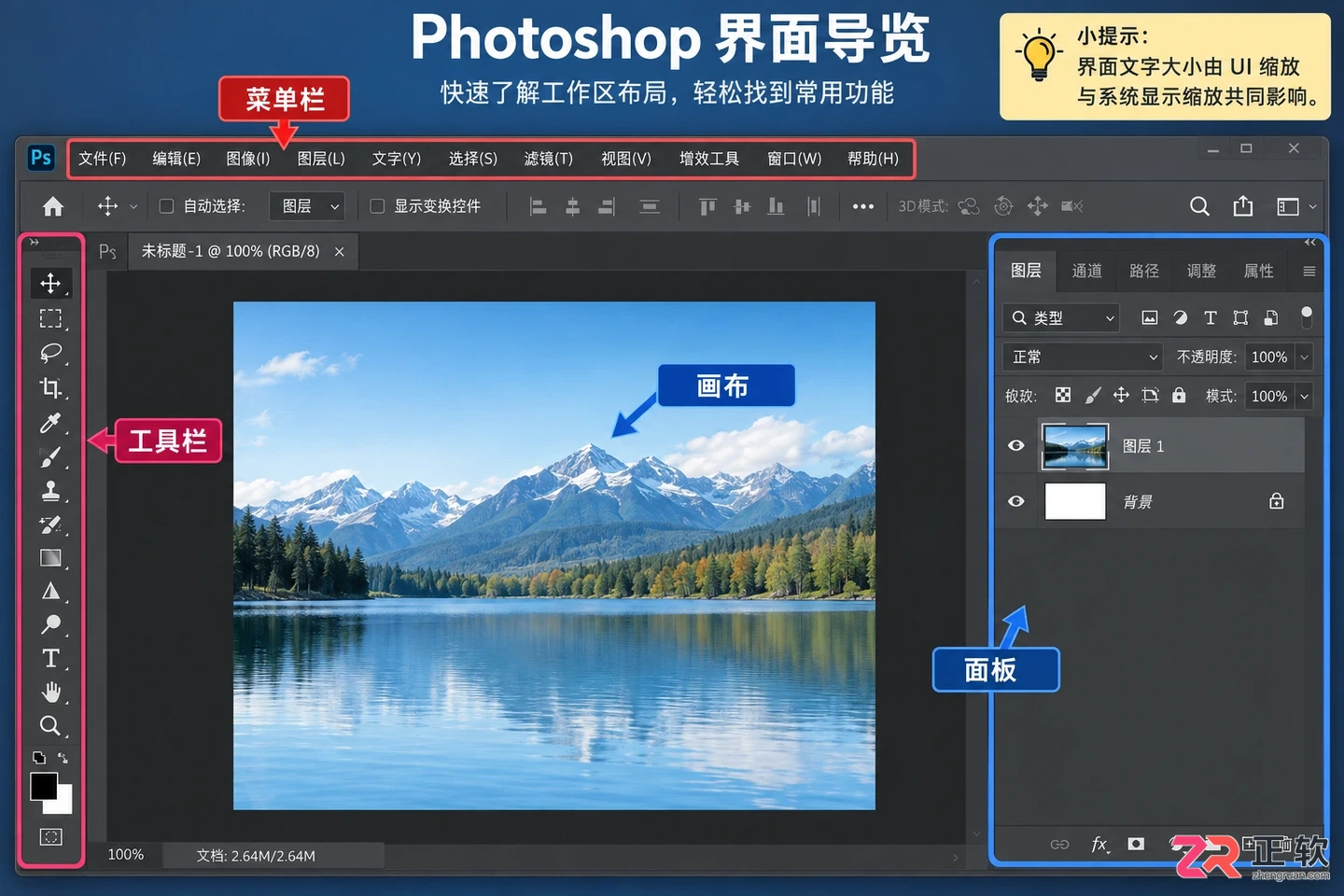Enable the 显示变换控件 checkbox
Viewport: 1344px width, 896px height.
[377, 206]
